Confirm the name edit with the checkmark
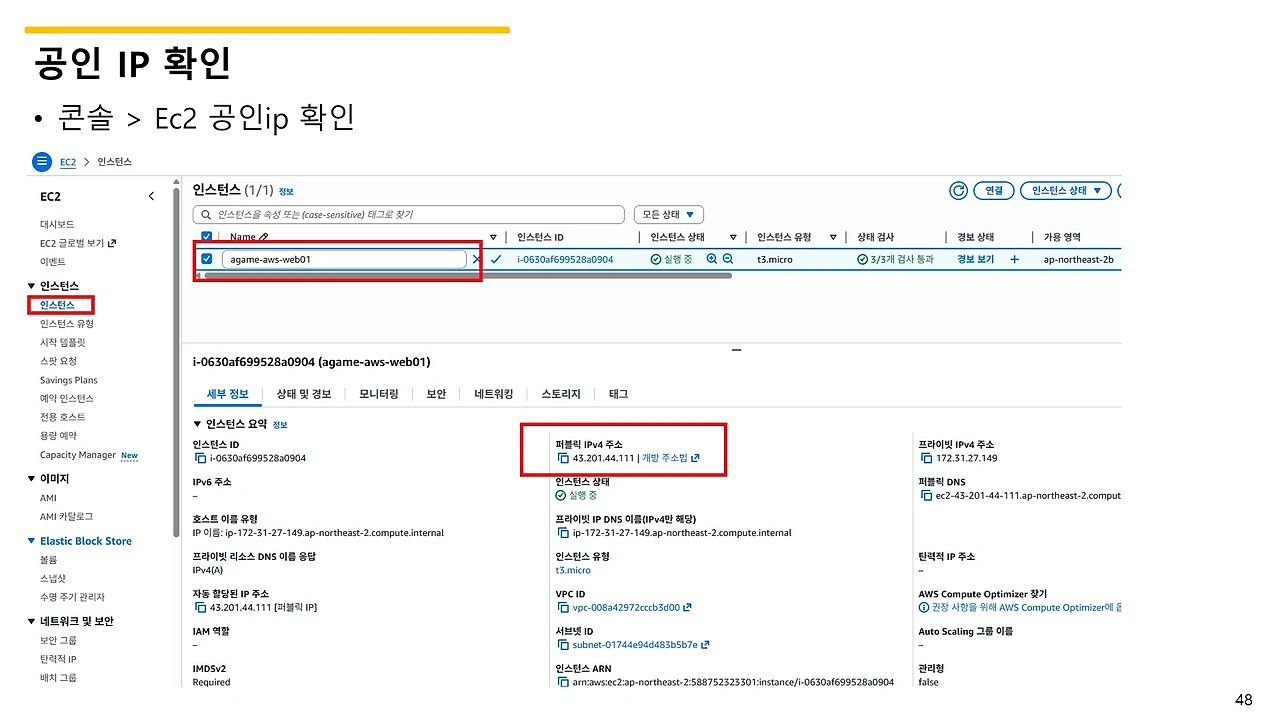Image resolution: width=1280 pixels, height=720 pixels. coord(496,259)
